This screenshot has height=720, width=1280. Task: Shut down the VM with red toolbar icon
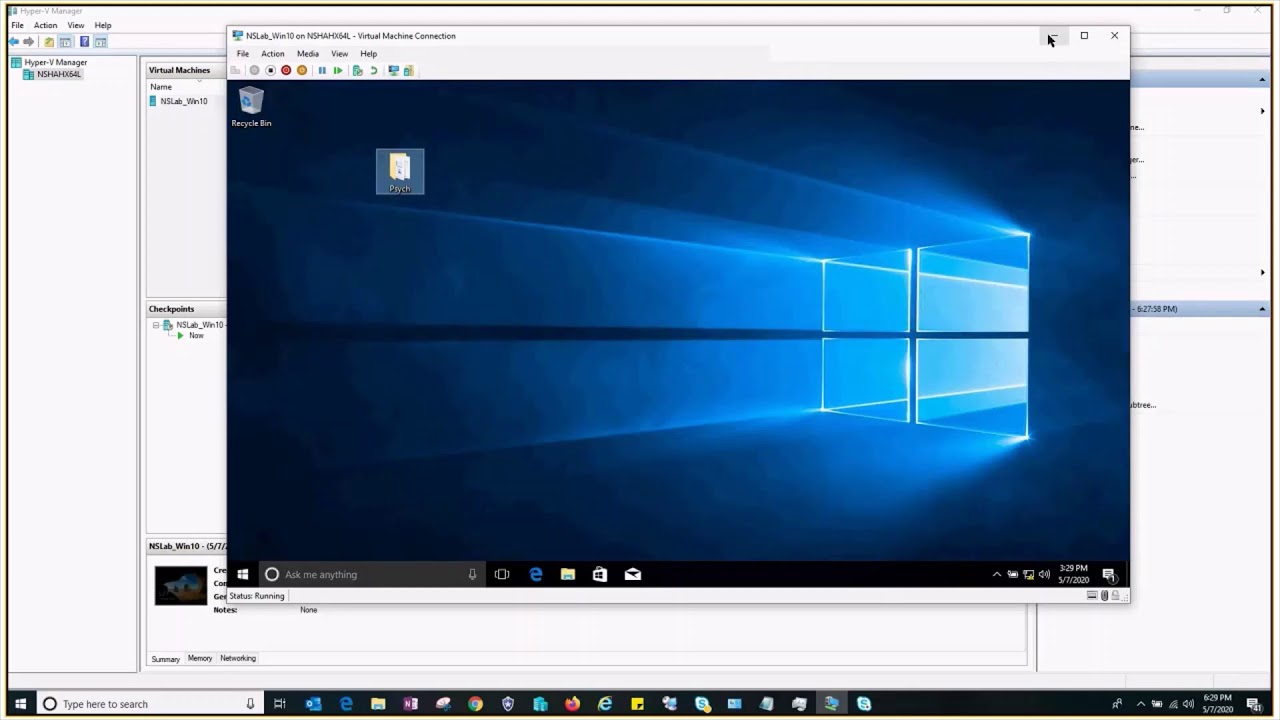click(286, 70)
